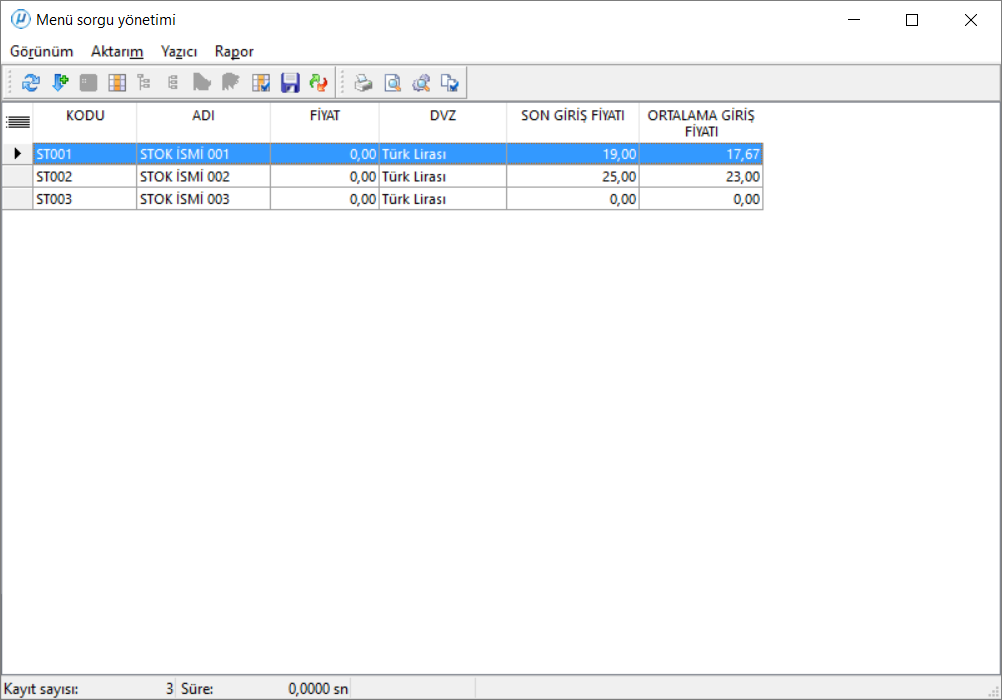Open the grid column chooser button
This screenshot has width=1002, height=700.
coord(17,122)
